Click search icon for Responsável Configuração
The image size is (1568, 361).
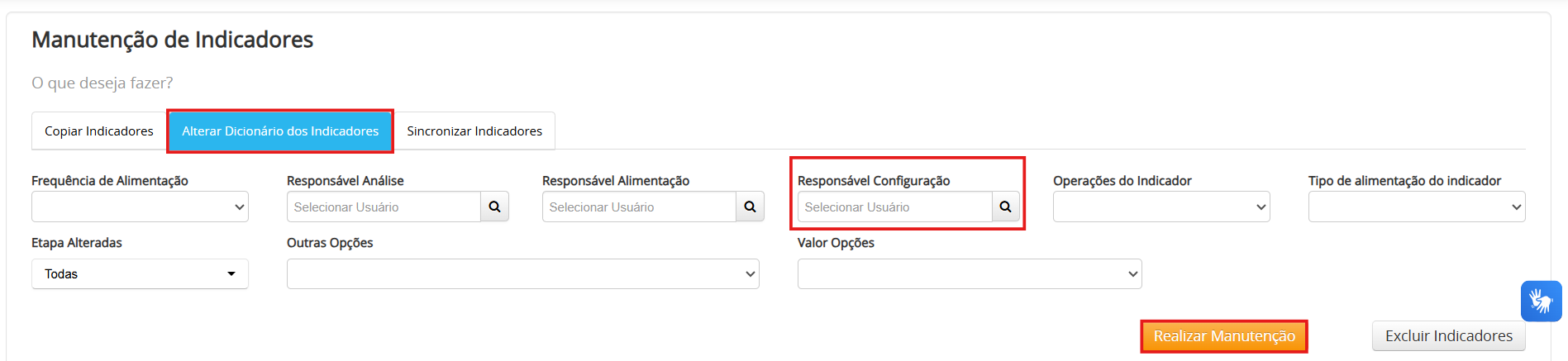pos(1005,207)
